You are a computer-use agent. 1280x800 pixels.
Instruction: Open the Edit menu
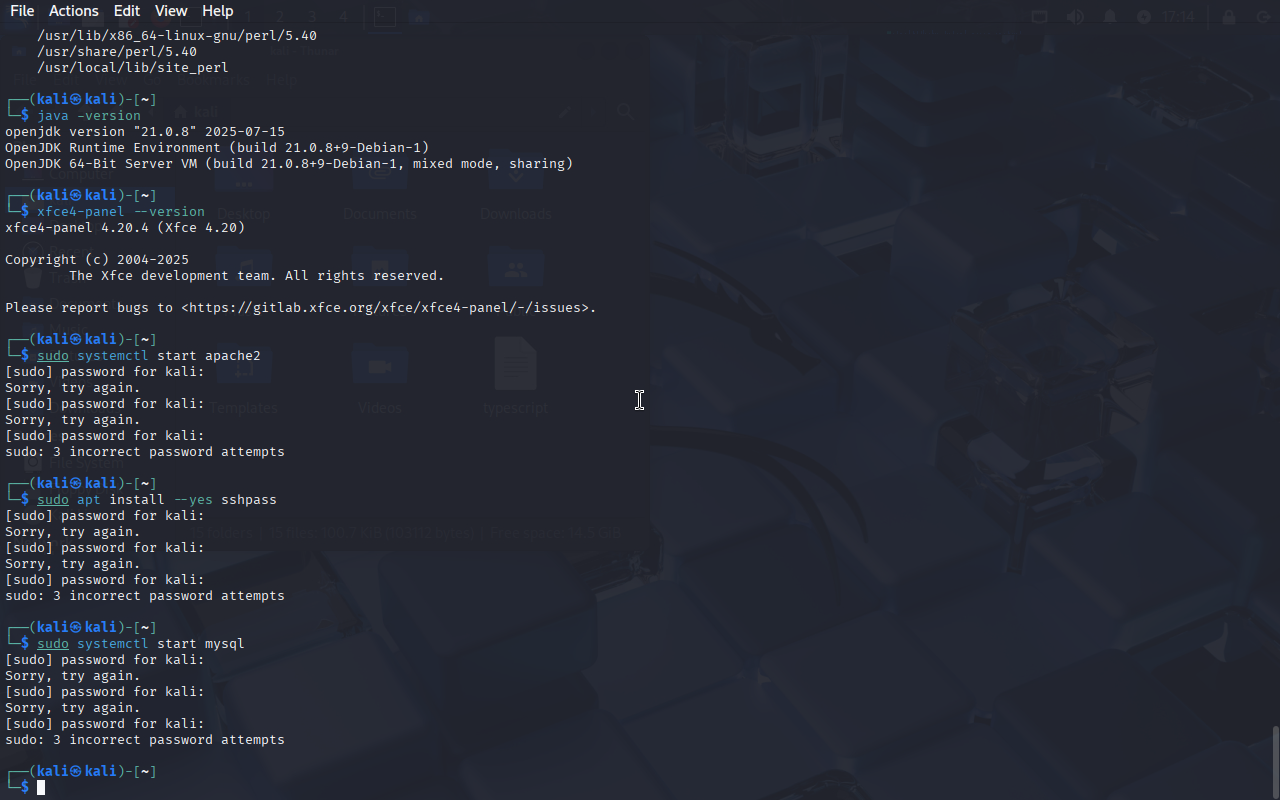click(x=127, y=11)
